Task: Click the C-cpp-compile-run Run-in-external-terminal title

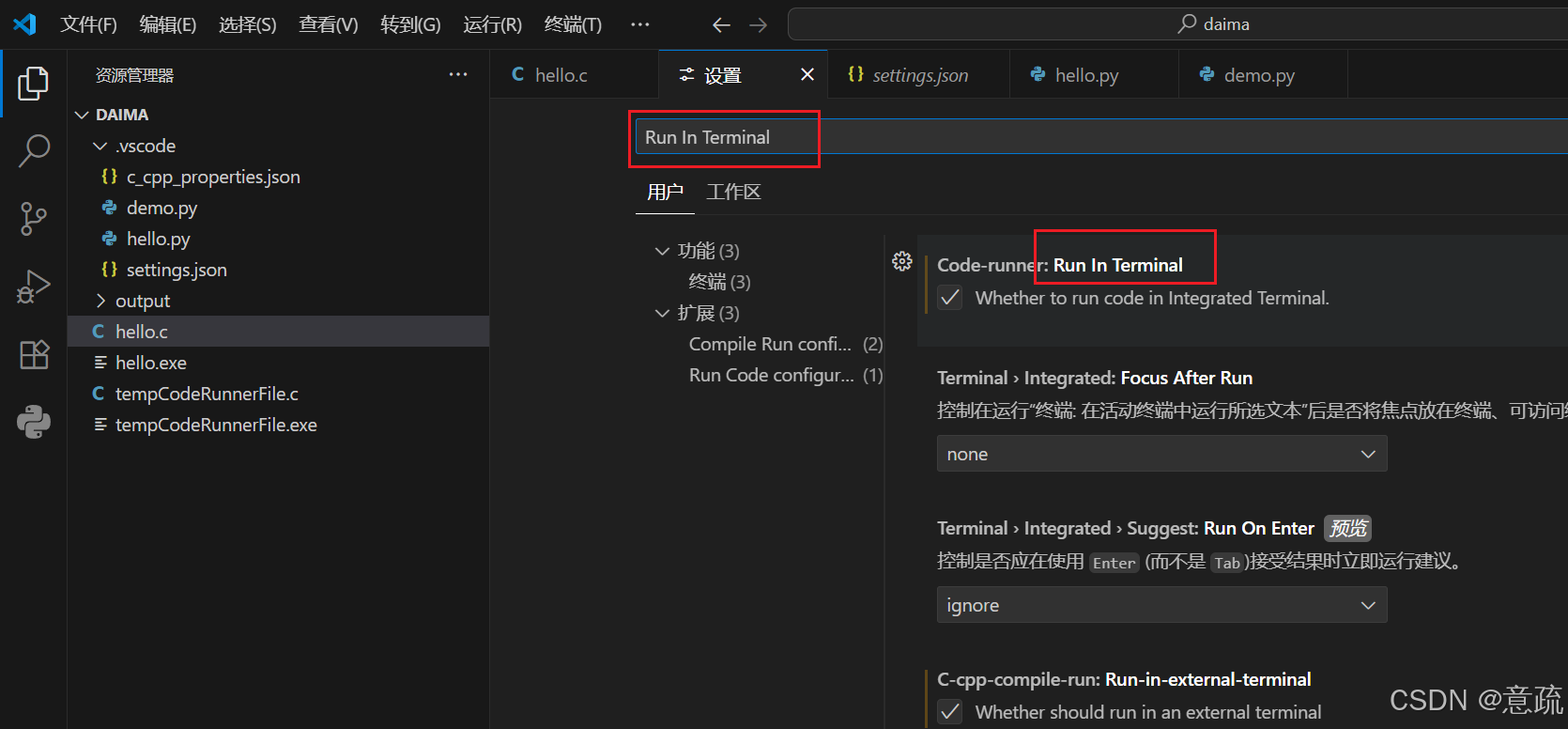Action: (1124, 679)
